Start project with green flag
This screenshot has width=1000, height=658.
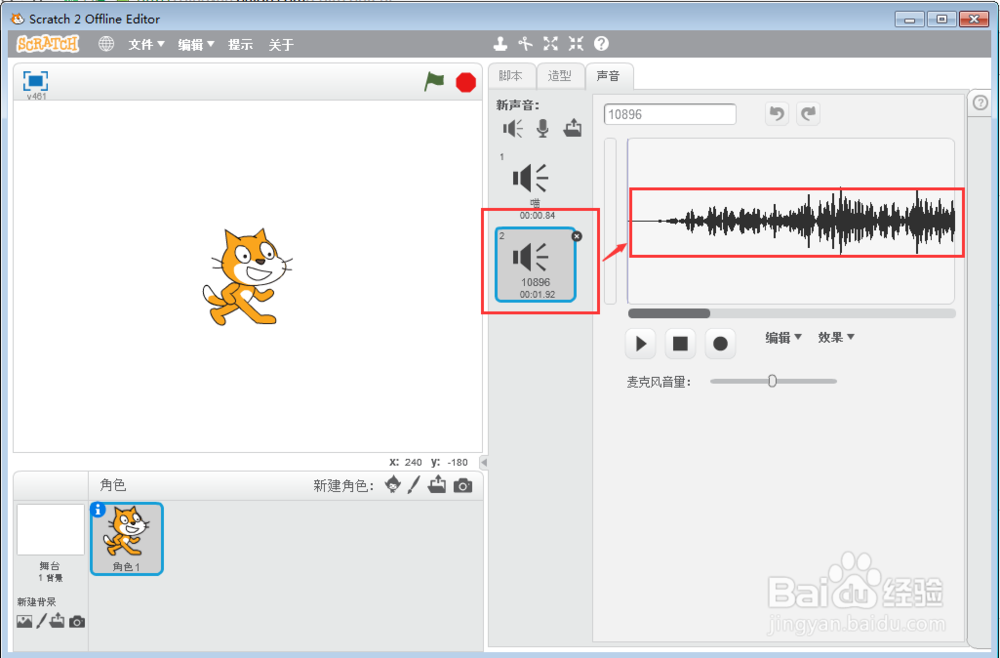click(434, 82)
